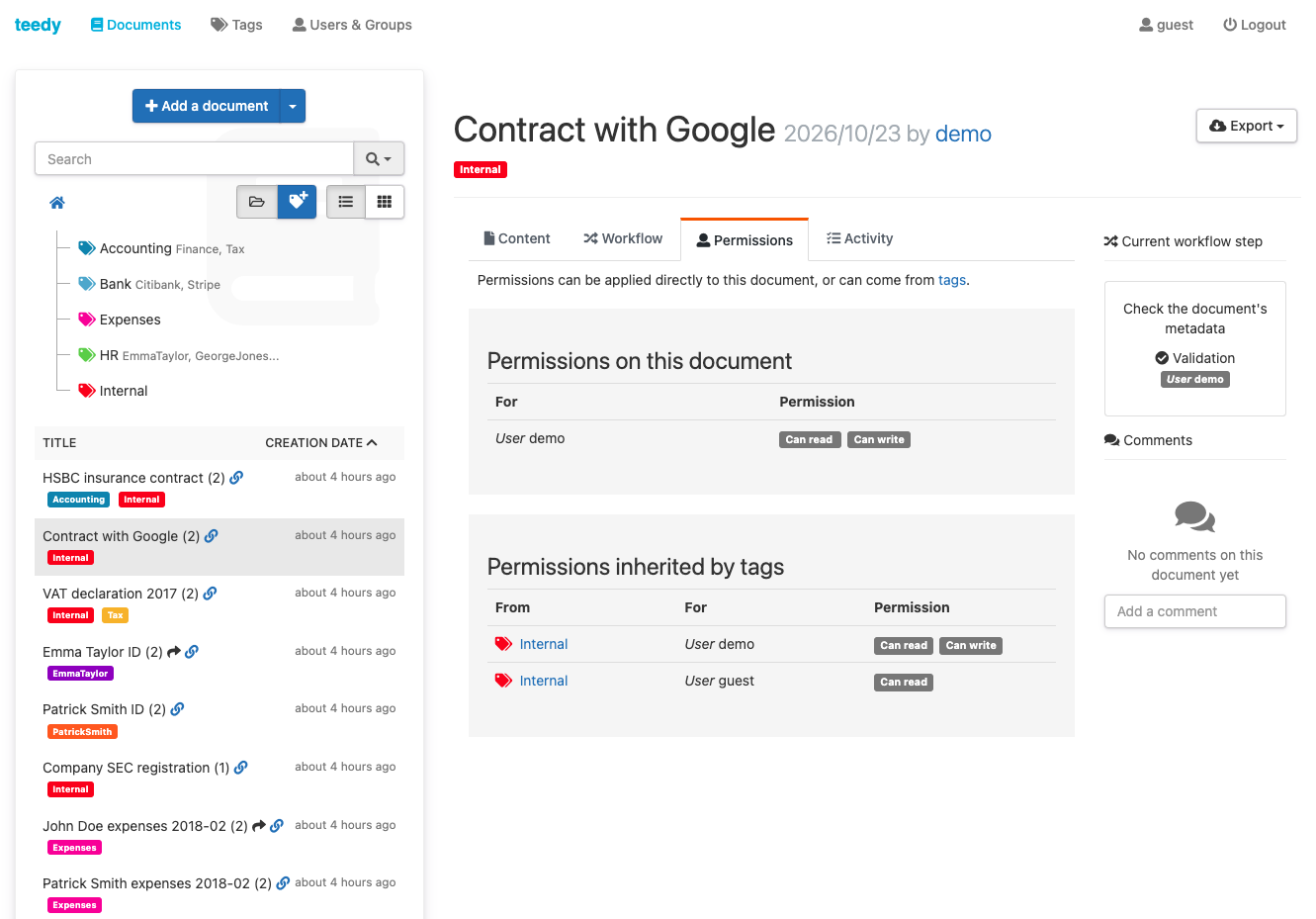Click the Logout link
1316x919 pixels.
tap(1254, 25)
